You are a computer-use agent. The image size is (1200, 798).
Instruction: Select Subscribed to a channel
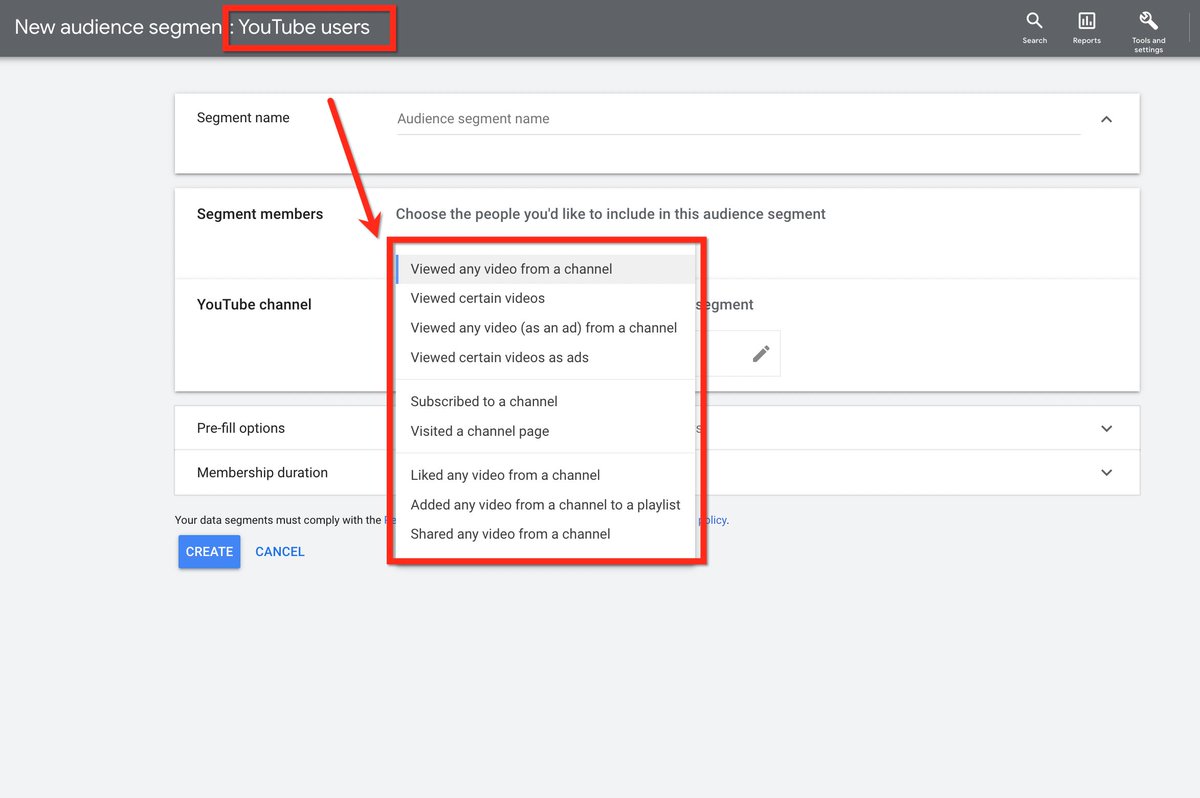(545, 401)
